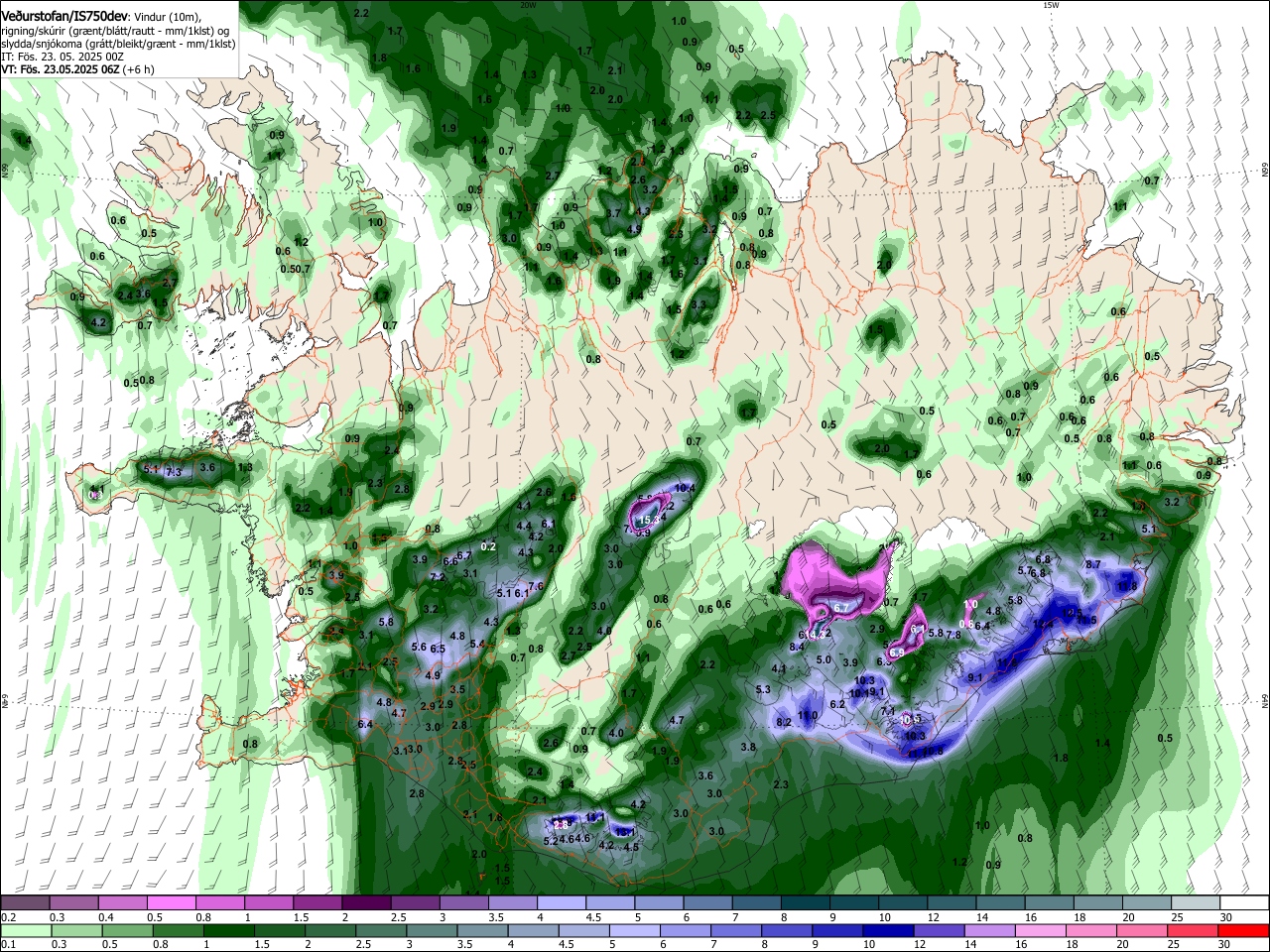Screen dimensions: 1270x952
Task: Click the upper legend swatch between 0.2 and 0.3
Action: [25, 902]
